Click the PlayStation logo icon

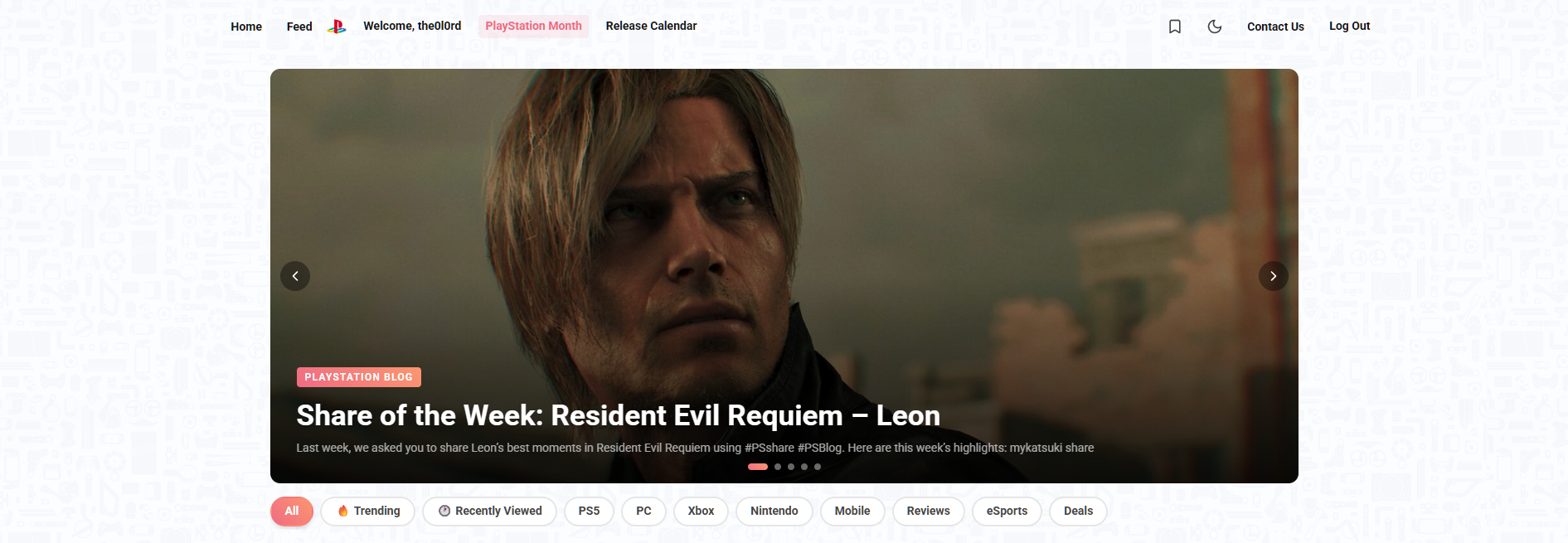337,27
